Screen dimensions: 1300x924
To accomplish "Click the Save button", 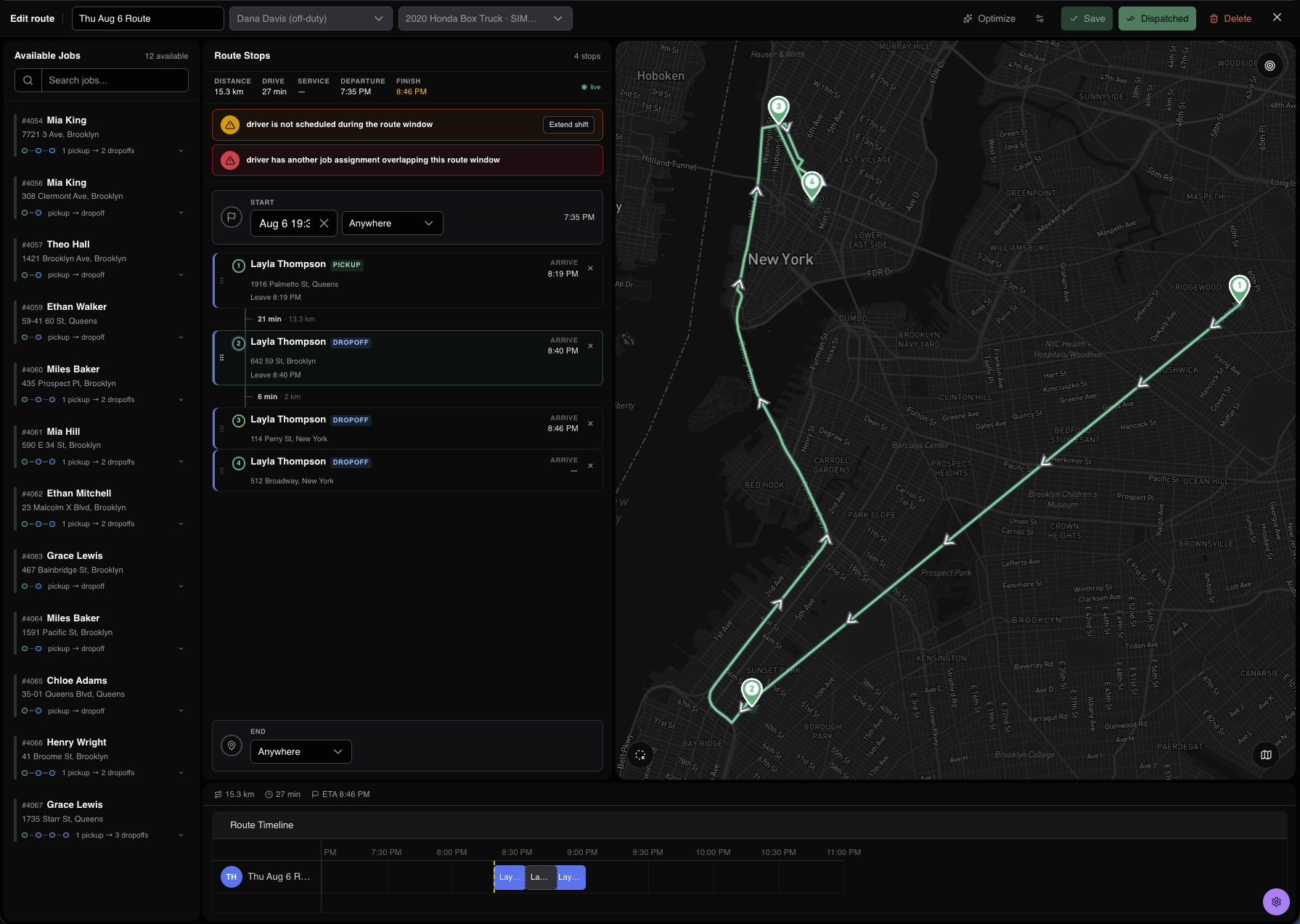I will click(x=1087, y=19).
